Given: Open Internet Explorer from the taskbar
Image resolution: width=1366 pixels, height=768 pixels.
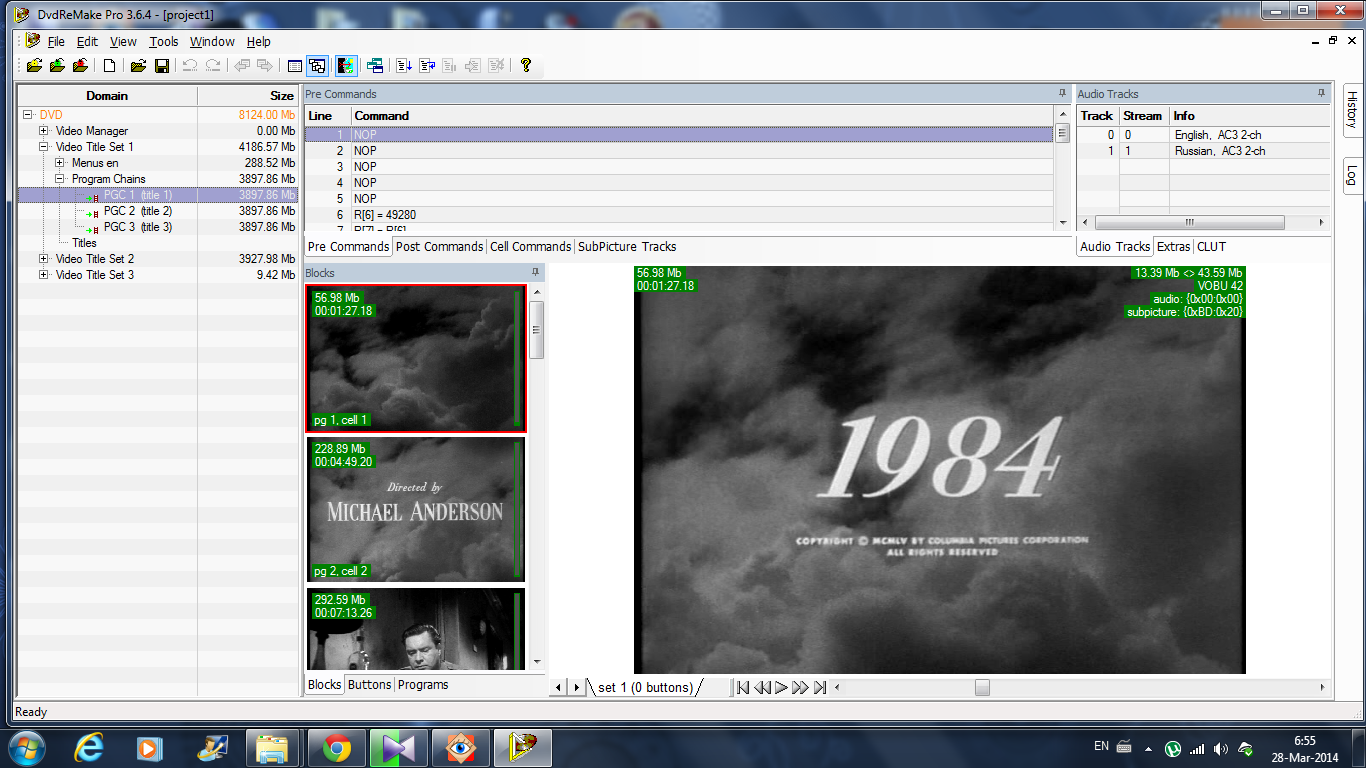Looking at the screenshot, I should (90, 747).
